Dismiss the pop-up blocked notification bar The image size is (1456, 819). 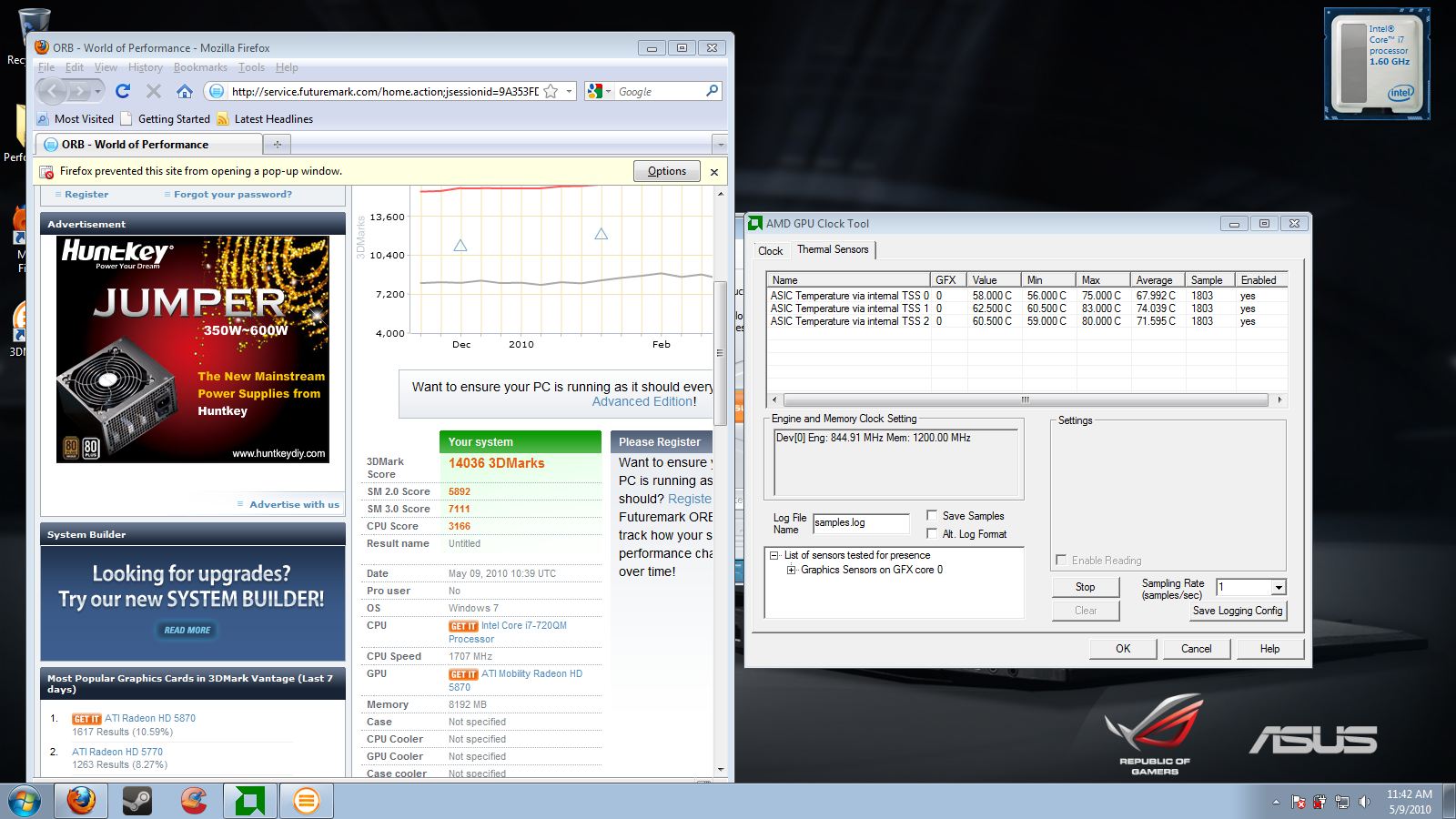click(714, 172)
